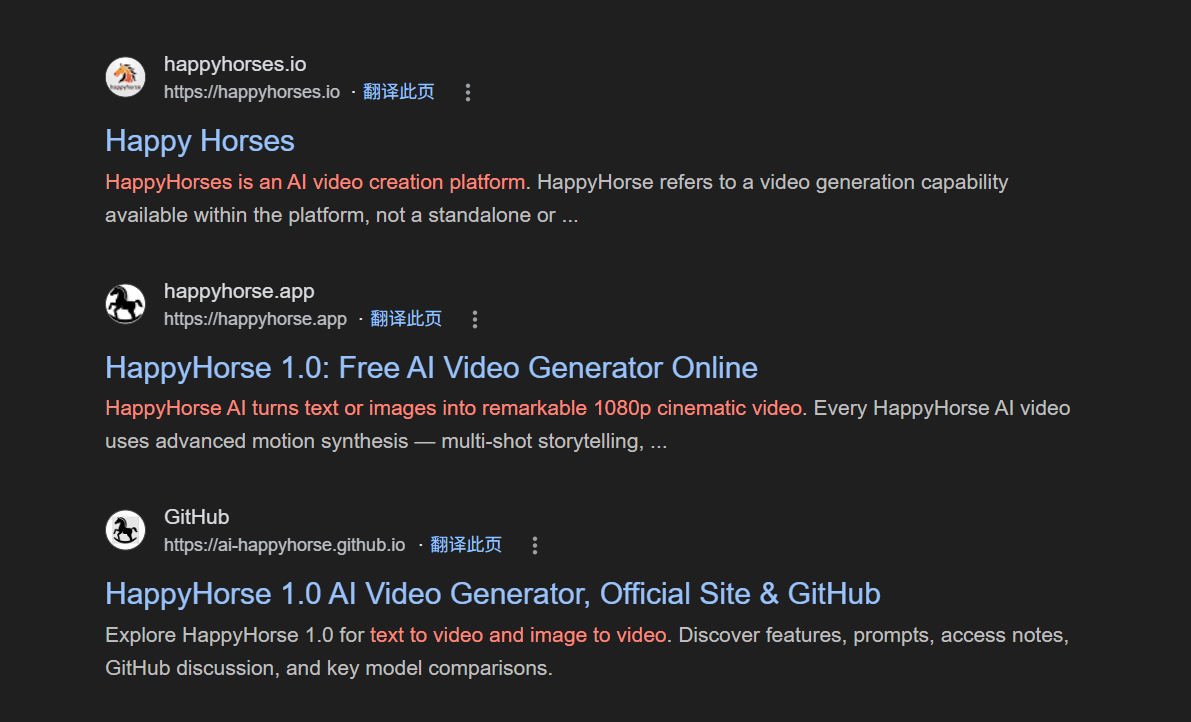Translate the happyhorses.io page via 翻译此页

(x=398, y=92)
